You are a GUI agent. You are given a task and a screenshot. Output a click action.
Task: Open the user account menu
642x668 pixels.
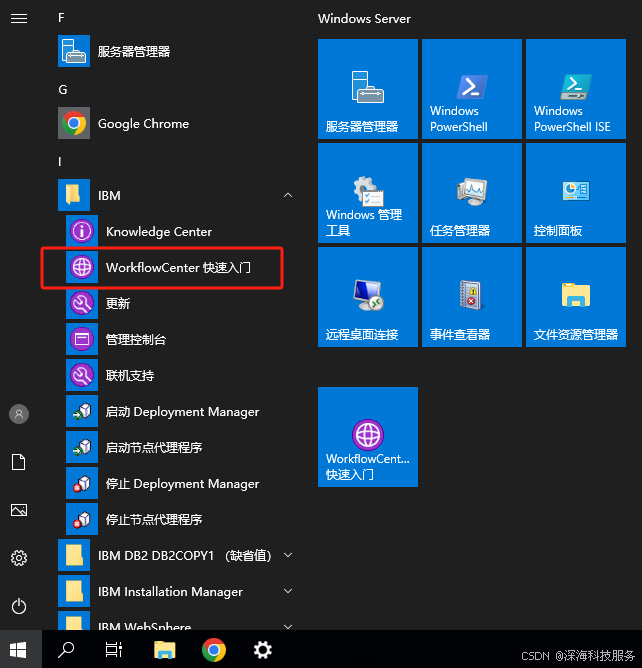pyautogui.click(x=19, y=414)
